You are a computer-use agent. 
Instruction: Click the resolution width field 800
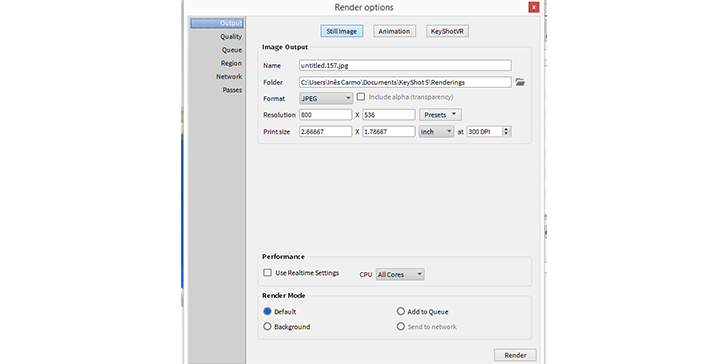326,115
